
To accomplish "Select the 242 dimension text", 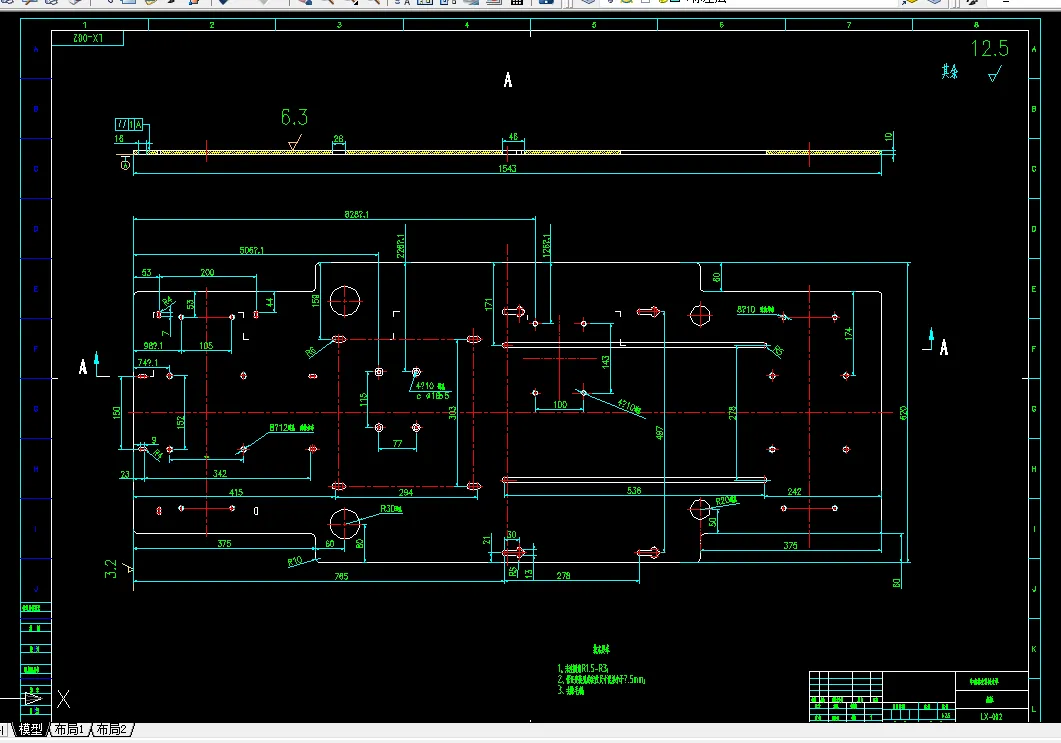I will coord(794,491).
